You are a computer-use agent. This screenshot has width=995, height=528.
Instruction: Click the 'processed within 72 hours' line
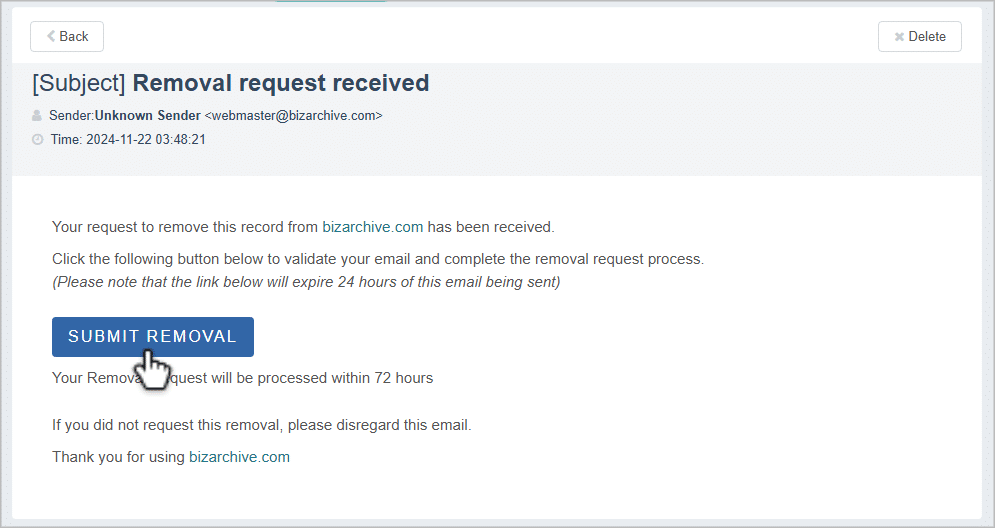242,378
